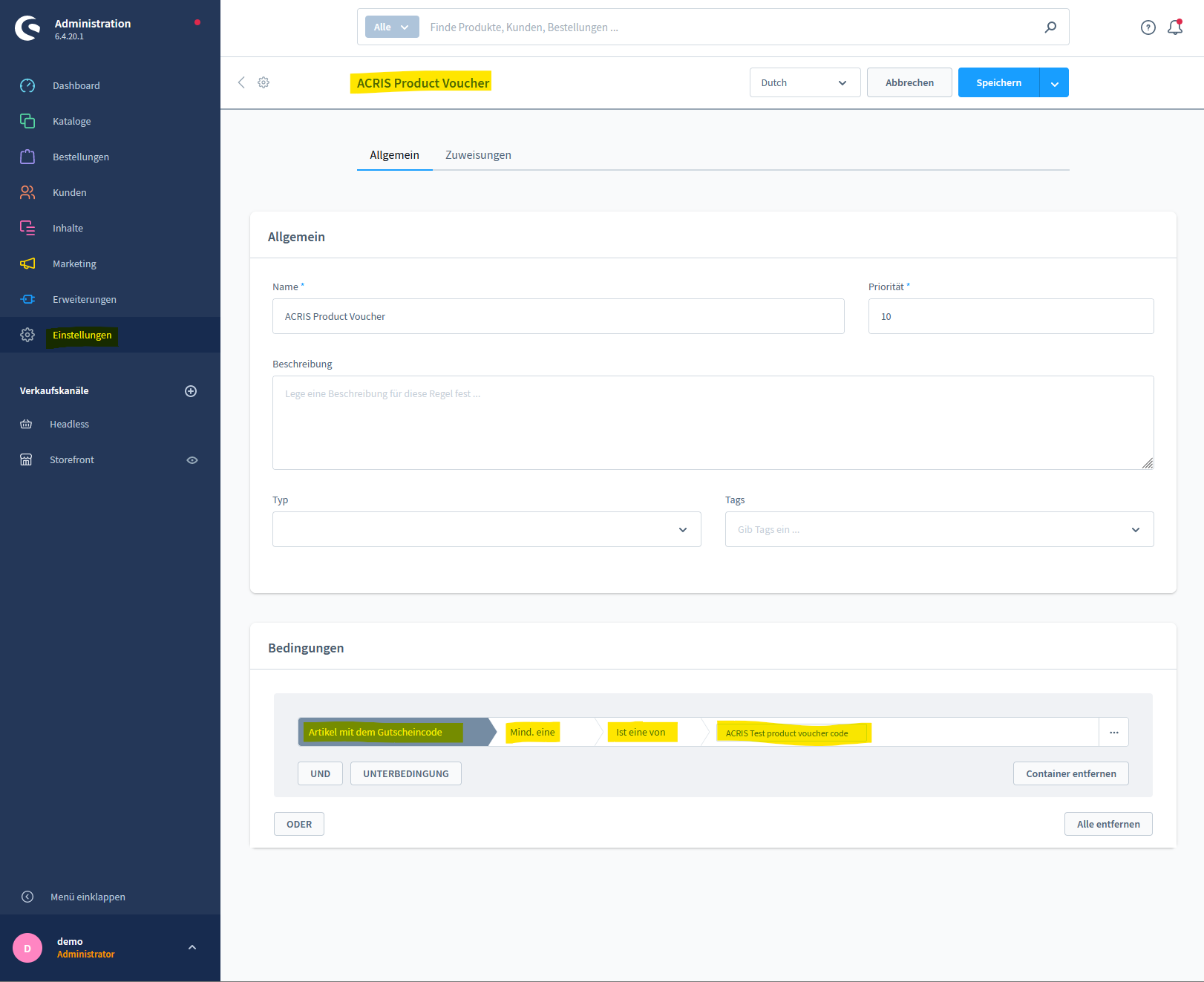Click Container entfernen
This screenshot has height=982, width=1204.
click(1071, 773)
